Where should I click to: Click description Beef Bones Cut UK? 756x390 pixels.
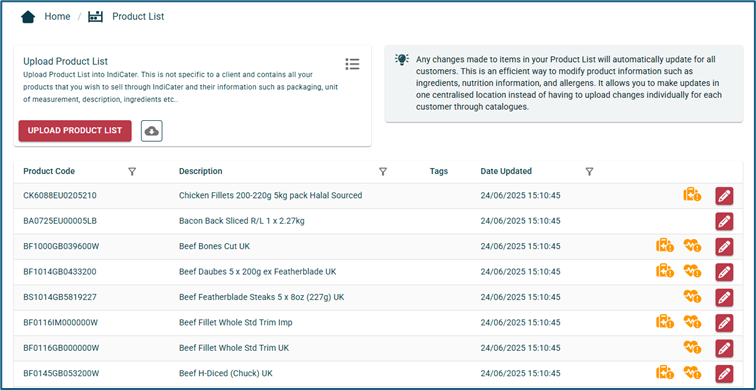pos(215,246)
